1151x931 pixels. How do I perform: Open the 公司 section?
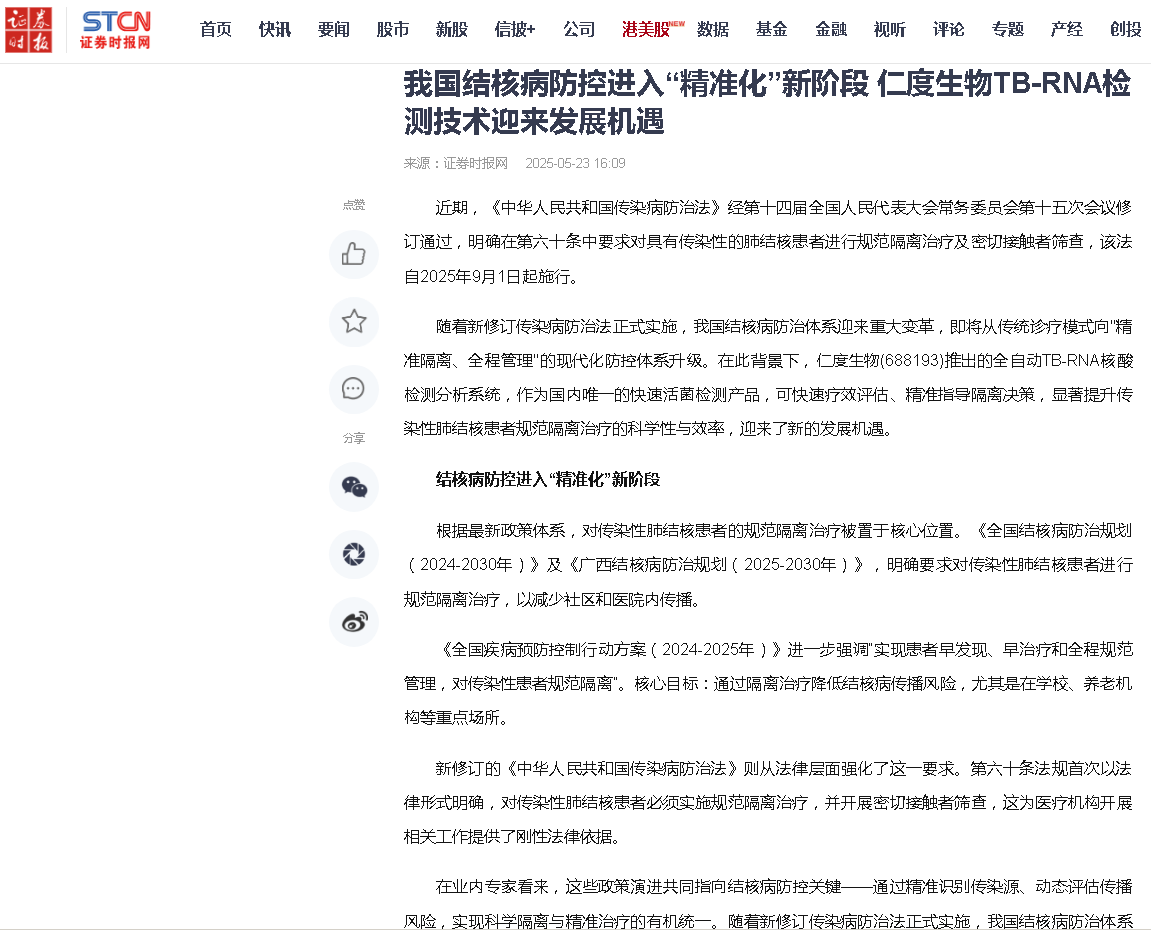(579, 29)
